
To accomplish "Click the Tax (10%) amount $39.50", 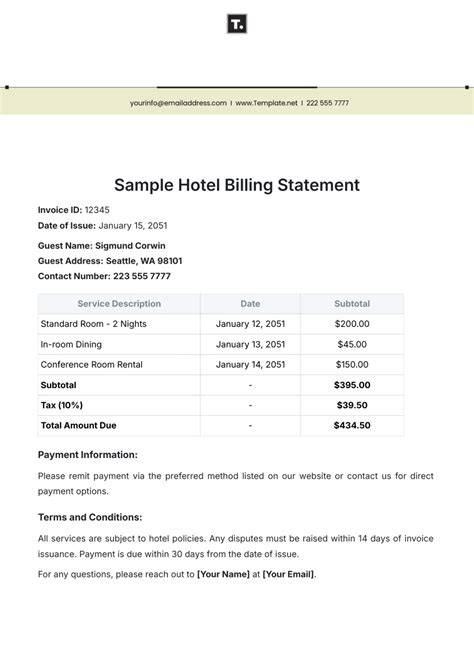I will click(x=352, y=405).
